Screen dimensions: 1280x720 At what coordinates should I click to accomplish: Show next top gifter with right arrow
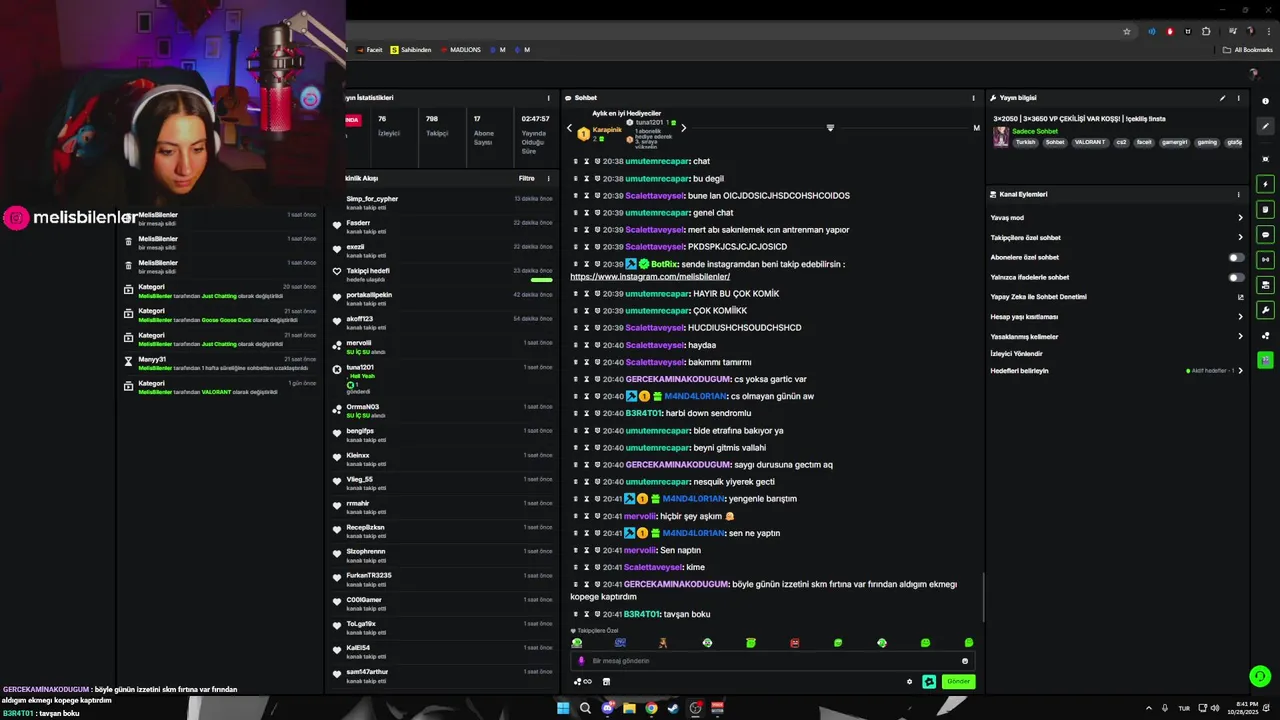click(x=683, y=128)
